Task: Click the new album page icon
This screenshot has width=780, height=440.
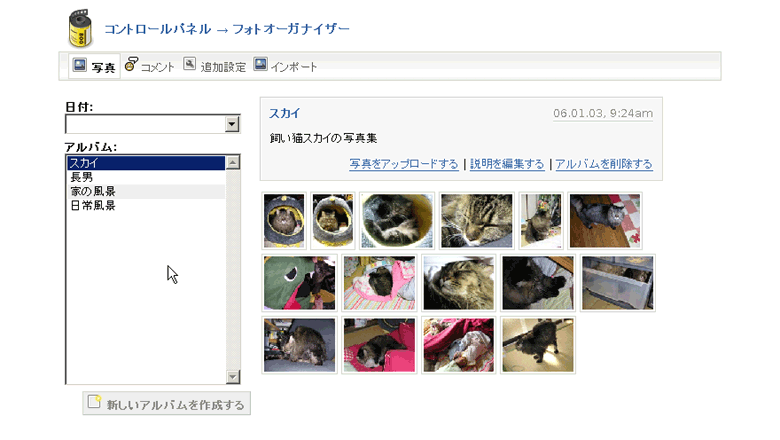Action: [94, 402]
